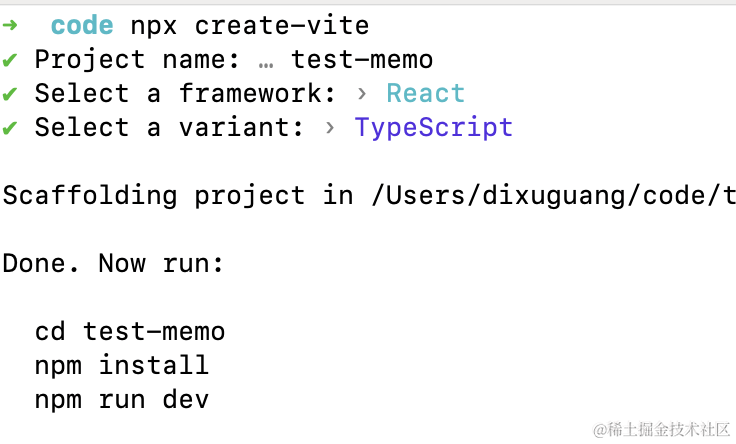Screen dimensions: 736x444
Task: Click the chevron before TypeScript
Action: [331, 128]
